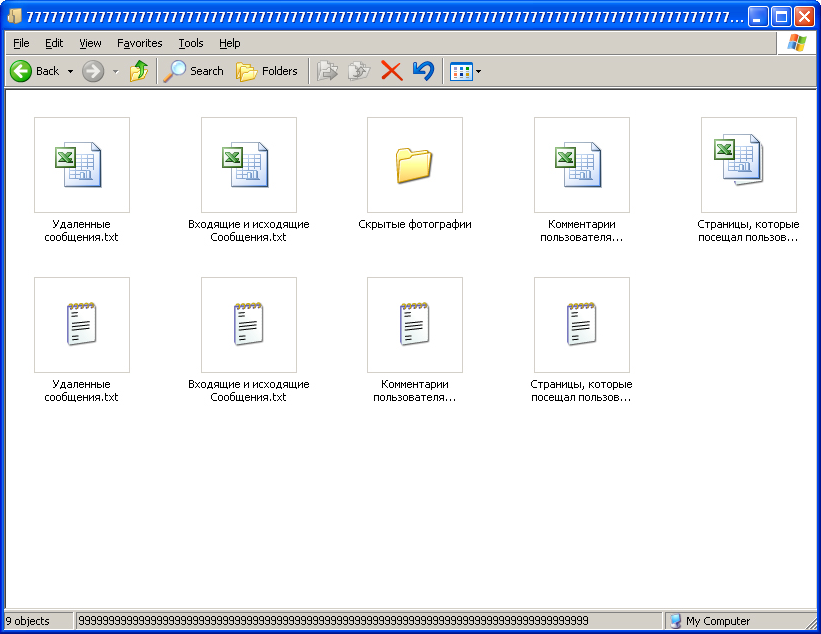This screenshot has height=634, width=821.
Task: Click the Search button
Action: [194, 71]
